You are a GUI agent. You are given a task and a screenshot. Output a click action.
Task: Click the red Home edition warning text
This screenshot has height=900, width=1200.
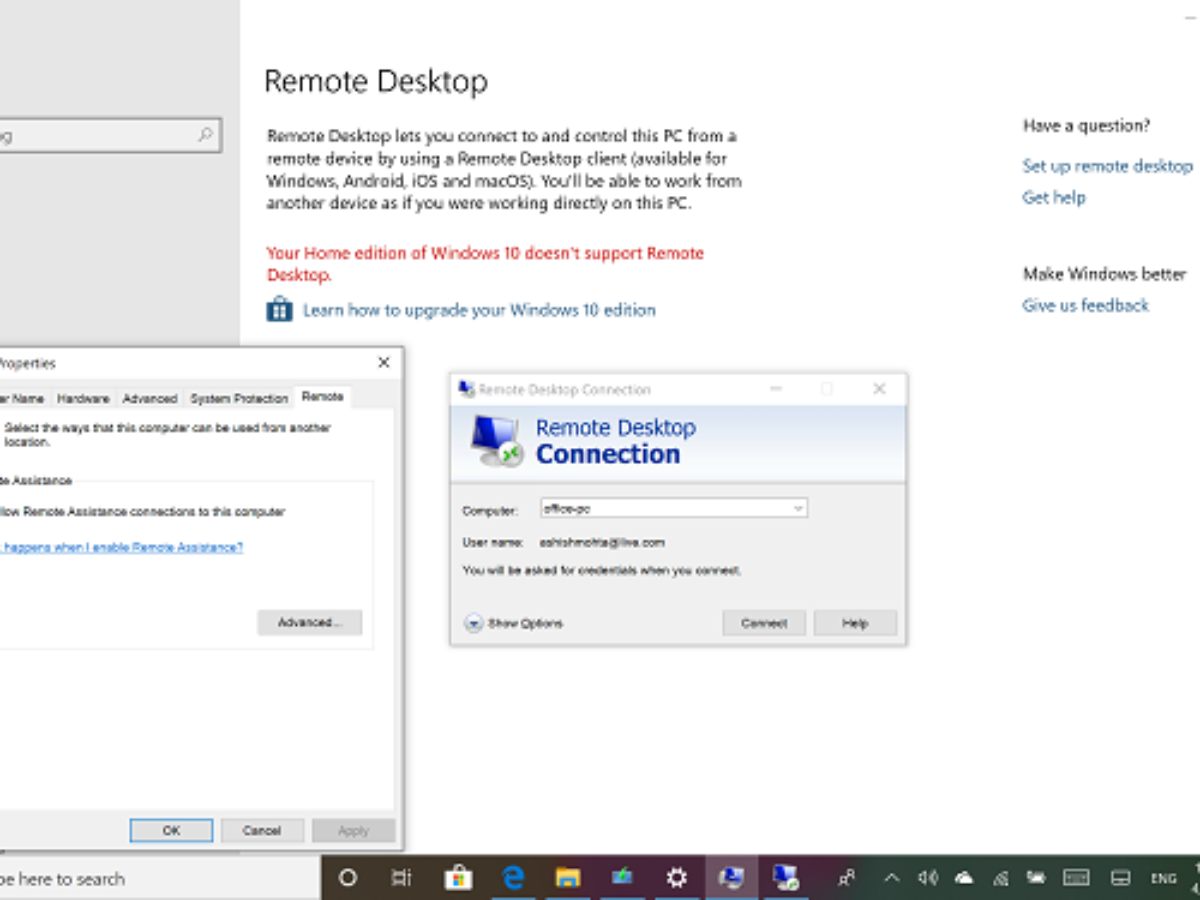coord(485,264)
